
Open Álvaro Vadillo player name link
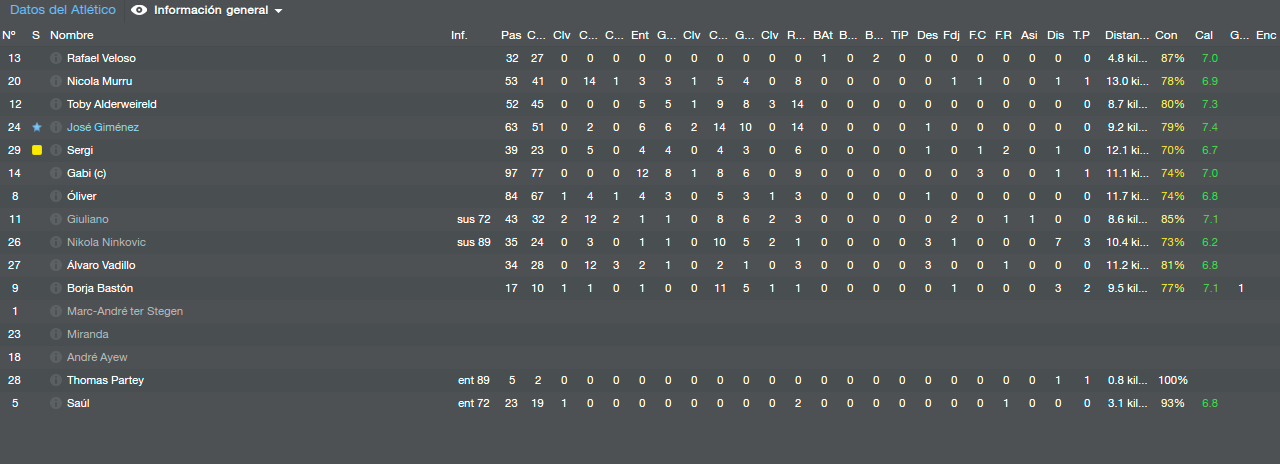click(x=101, y=266)
